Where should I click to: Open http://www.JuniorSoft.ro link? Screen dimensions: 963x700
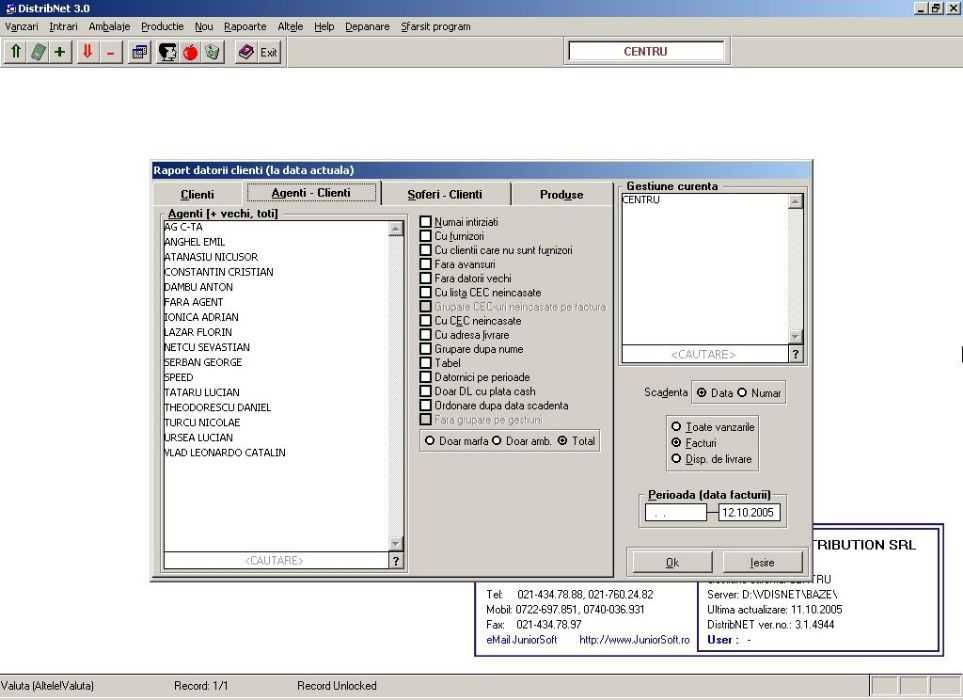[x=634, y=640]
